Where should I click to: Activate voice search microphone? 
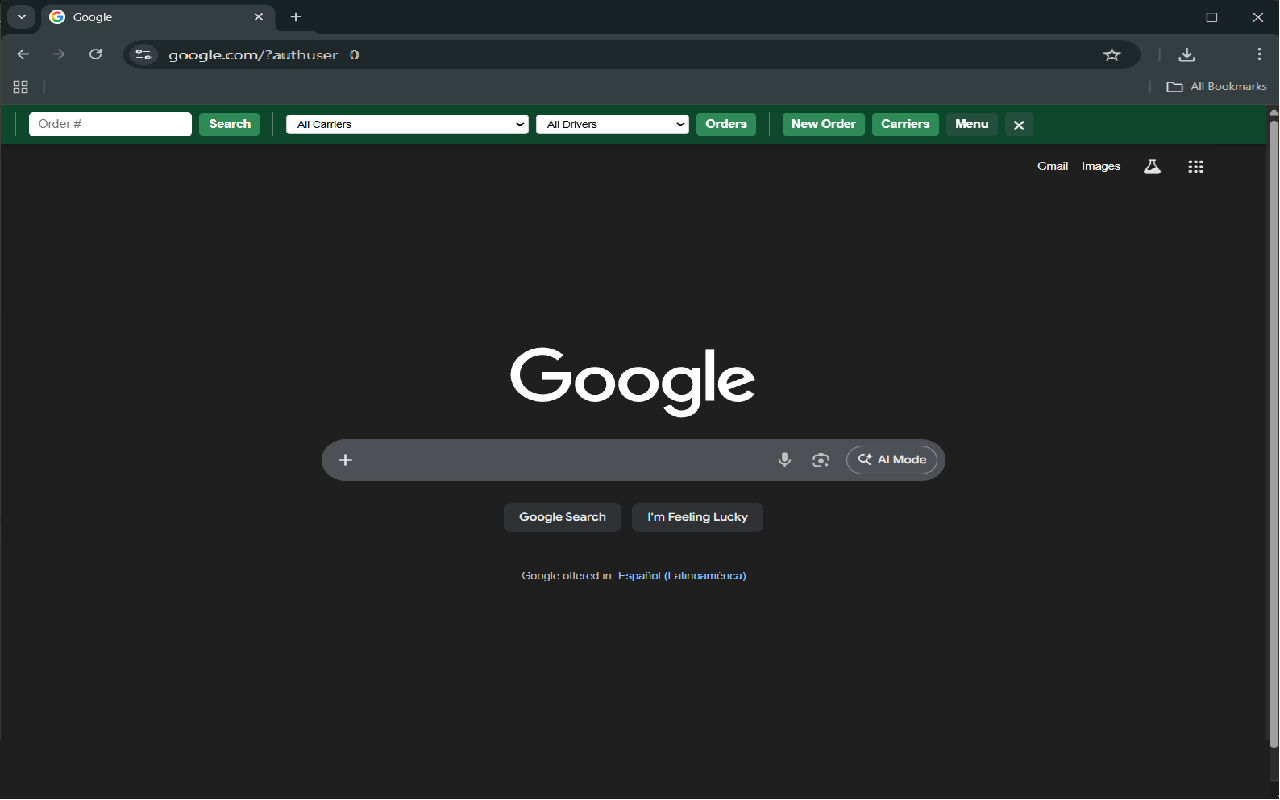tap(784, 459)
